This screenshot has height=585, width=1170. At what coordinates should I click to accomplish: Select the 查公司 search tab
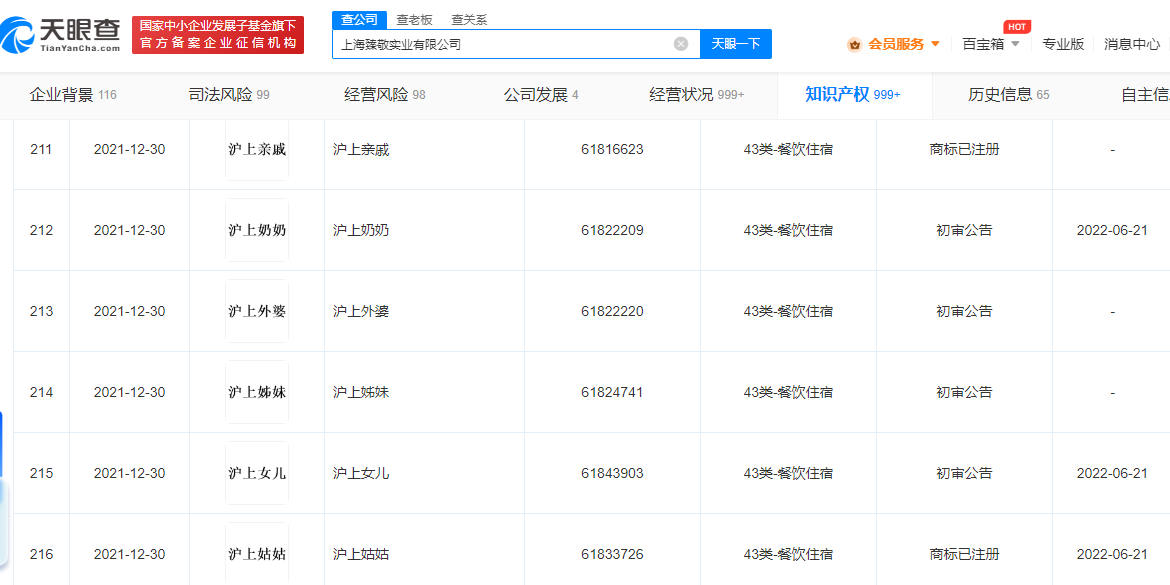coord(360,20)
